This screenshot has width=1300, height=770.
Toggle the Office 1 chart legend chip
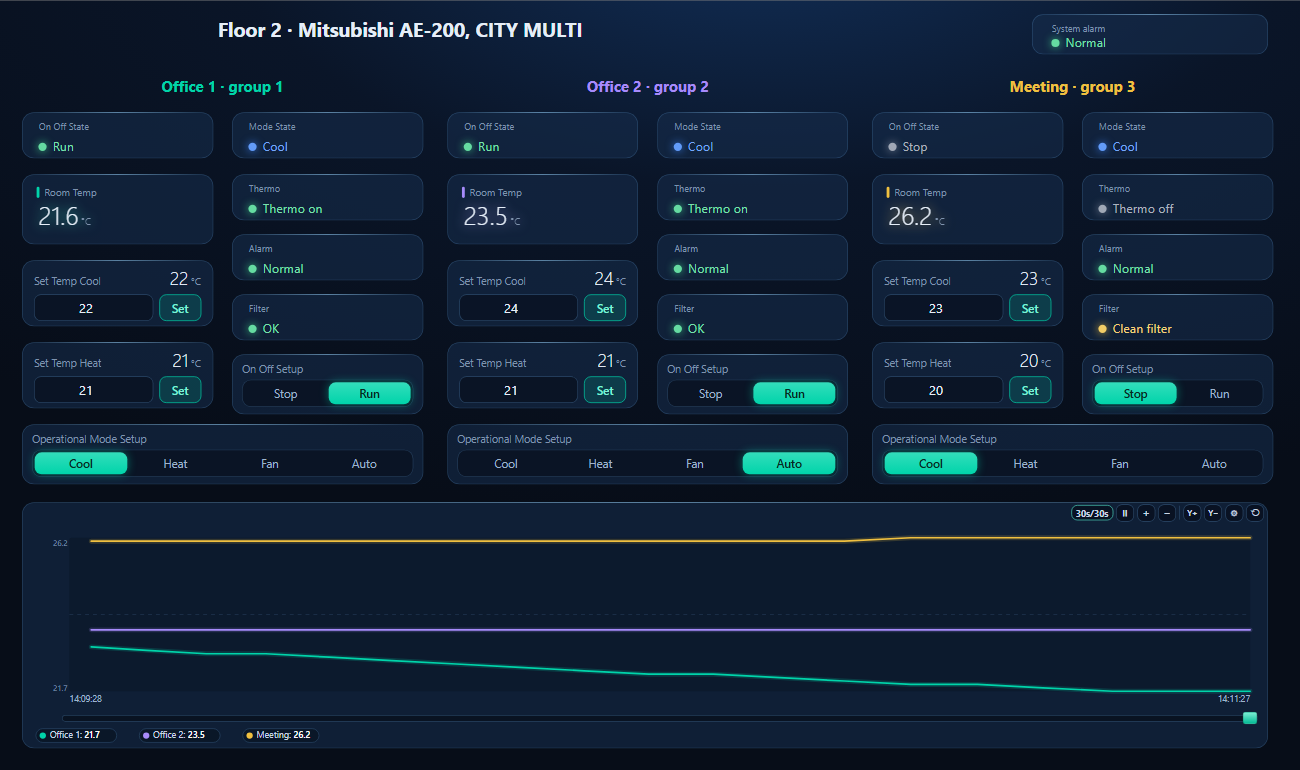click(x=76, y=735)
